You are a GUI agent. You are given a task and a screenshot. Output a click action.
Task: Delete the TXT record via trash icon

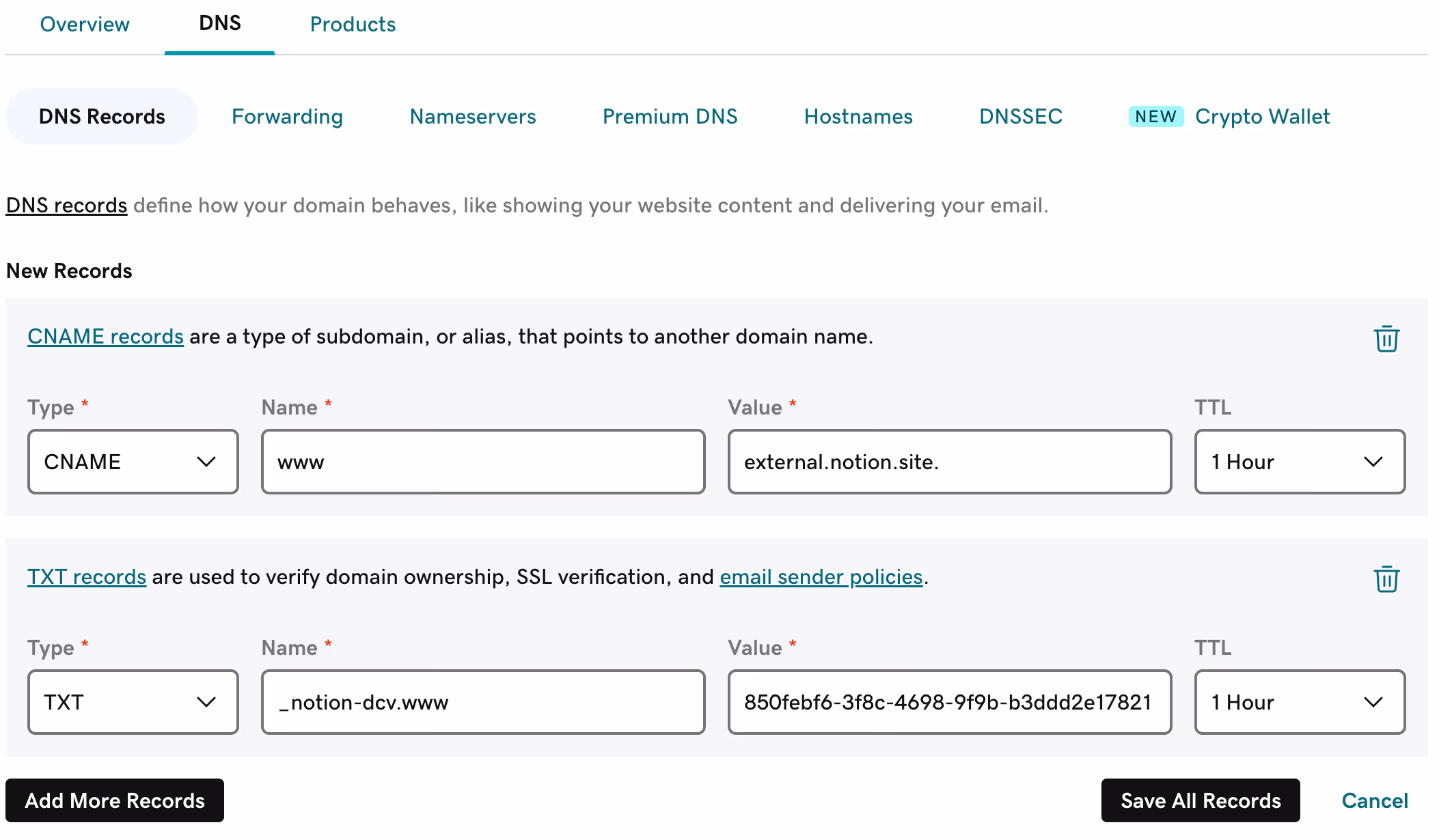pyautogui.click(x=1386, y=579)
